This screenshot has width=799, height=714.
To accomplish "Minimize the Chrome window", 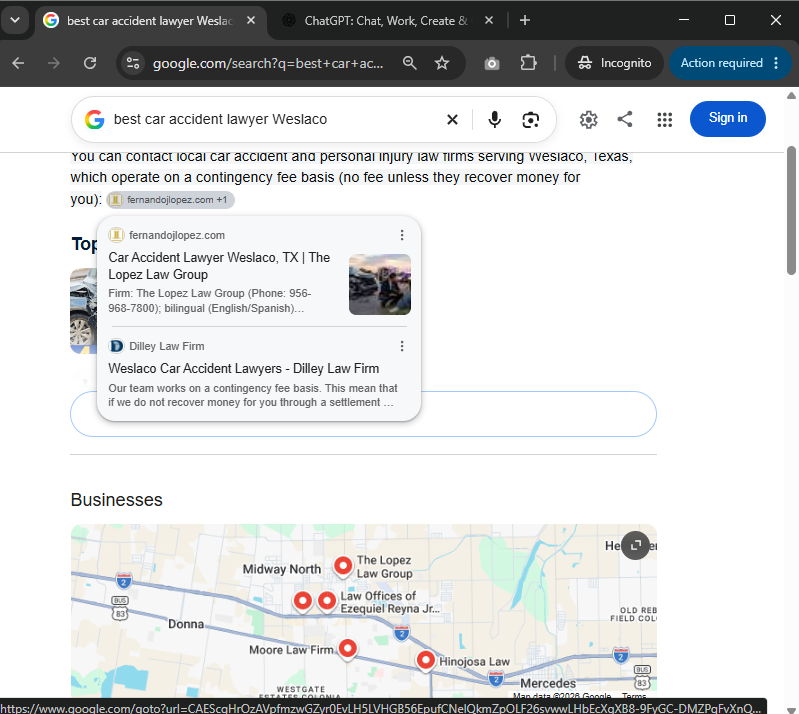I will [684, 20].
